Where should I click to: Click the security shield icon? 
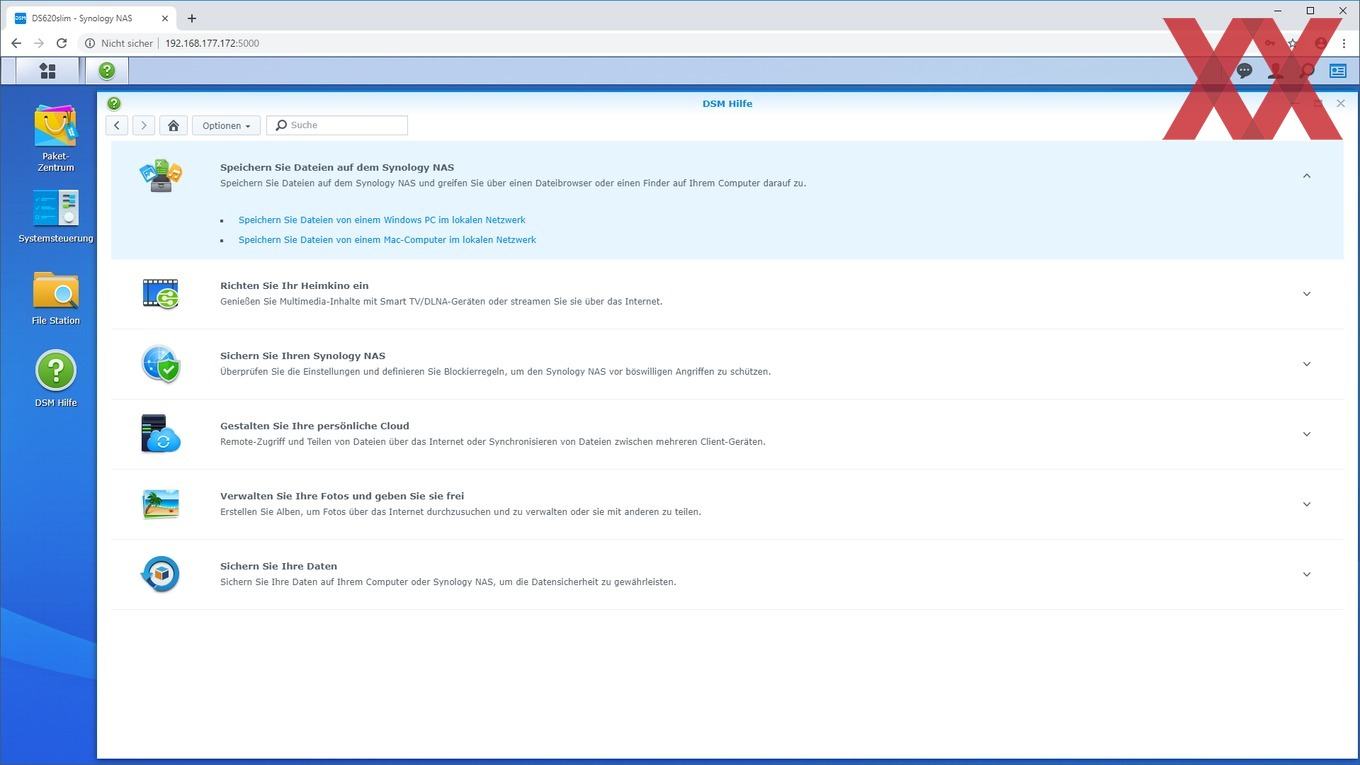[160, 364]
